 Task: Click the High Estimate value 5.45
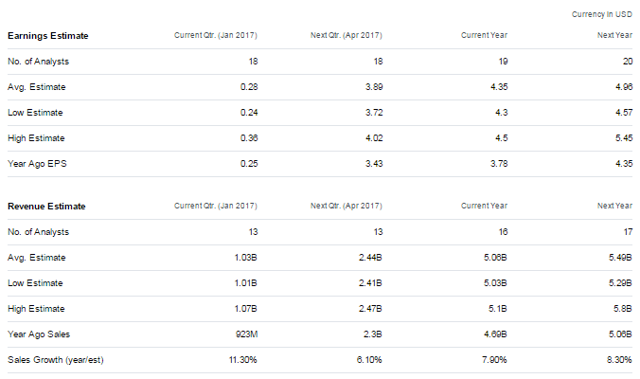624,138
